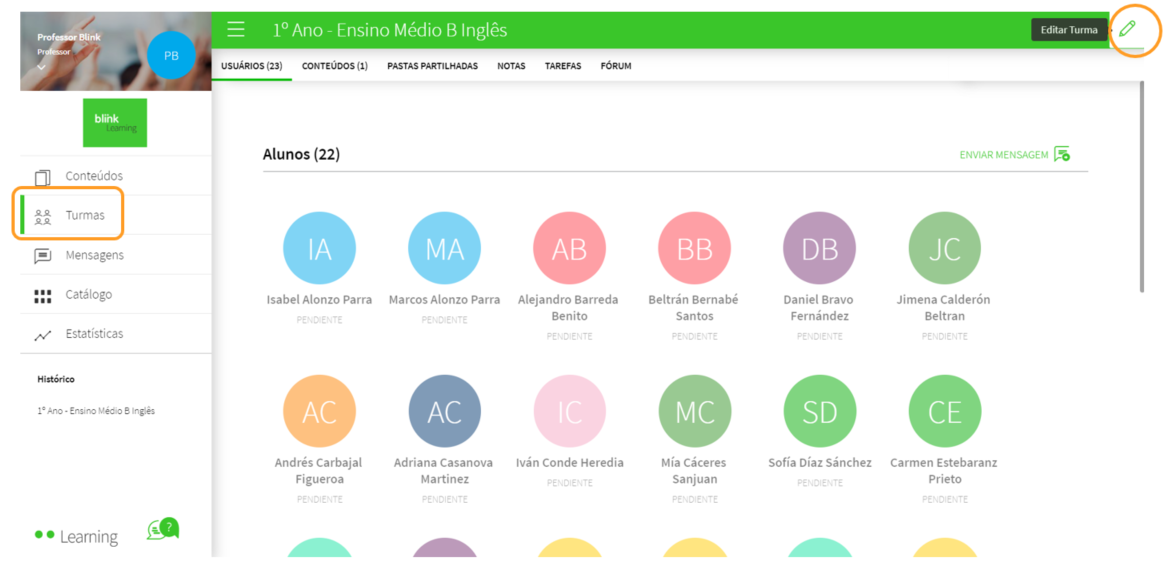The height and width of the screenshot is (561, 1167).
Task: Open Mensagens from the sidebar
Action: tap(94, 255)
